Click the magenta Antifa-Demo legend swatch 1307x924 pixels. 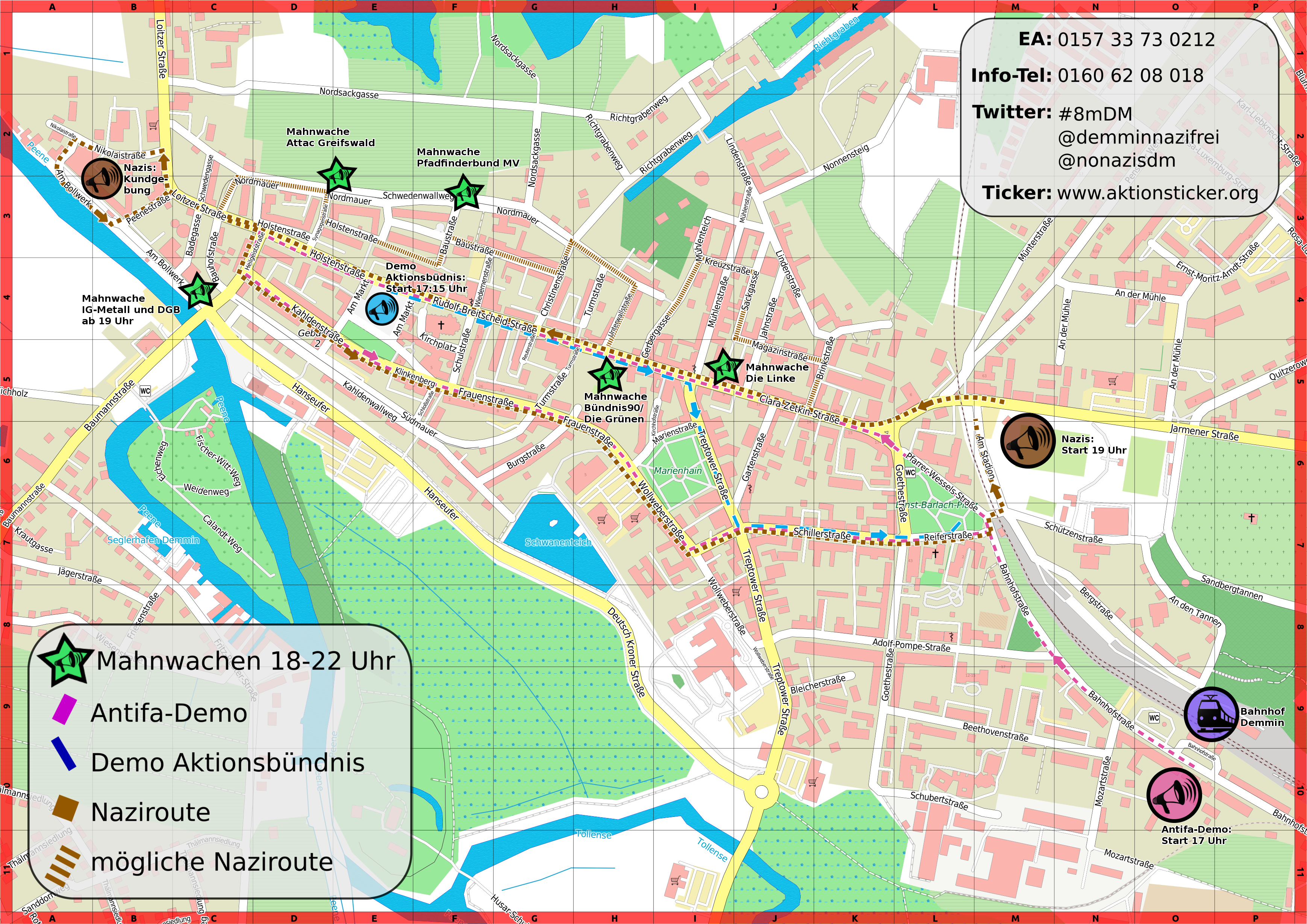pyautogui.click(x=64, y=709)
